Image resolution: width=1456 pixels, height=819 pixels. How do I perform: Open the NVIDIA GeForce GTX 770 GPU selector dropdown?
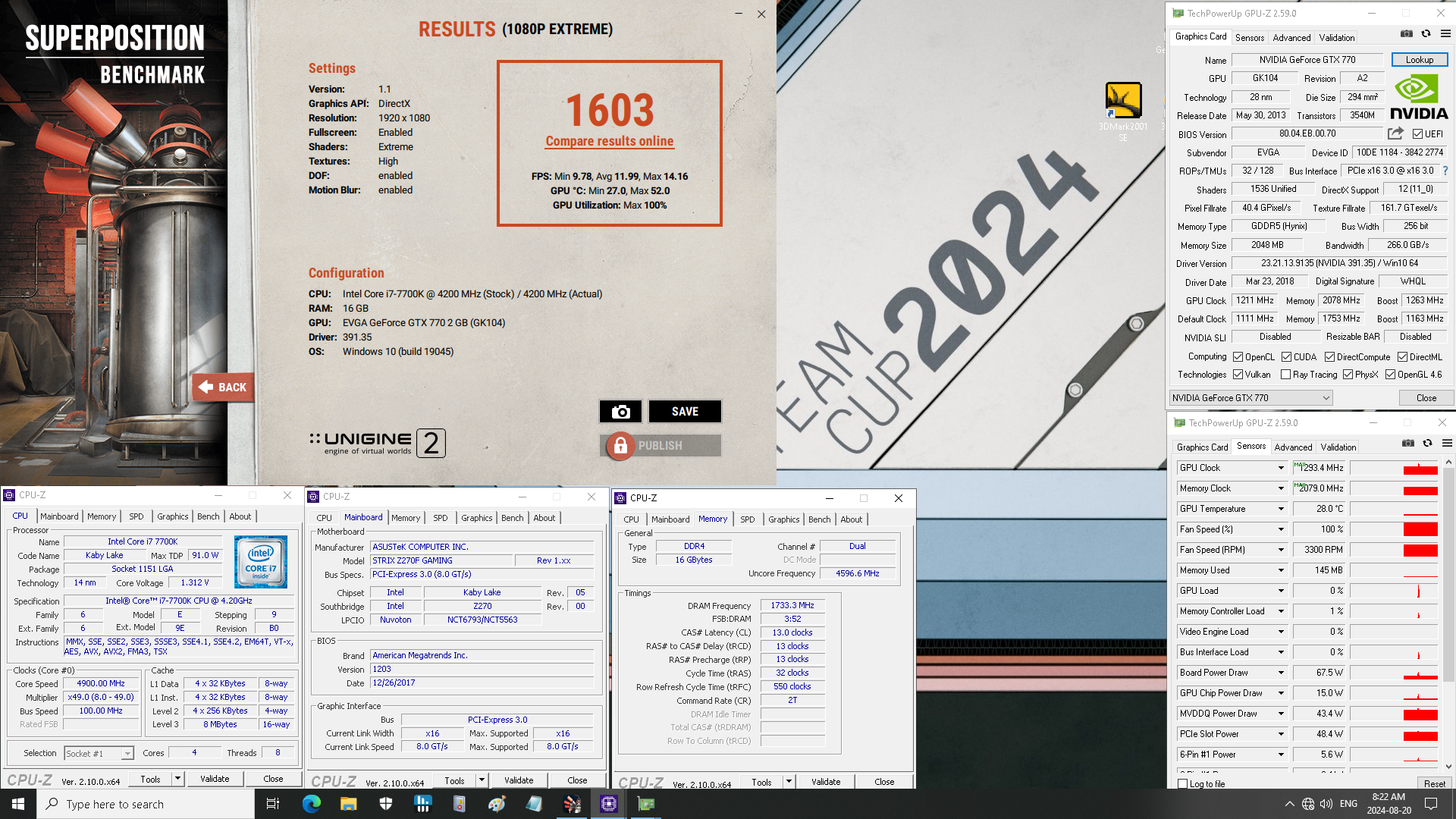1250,398
